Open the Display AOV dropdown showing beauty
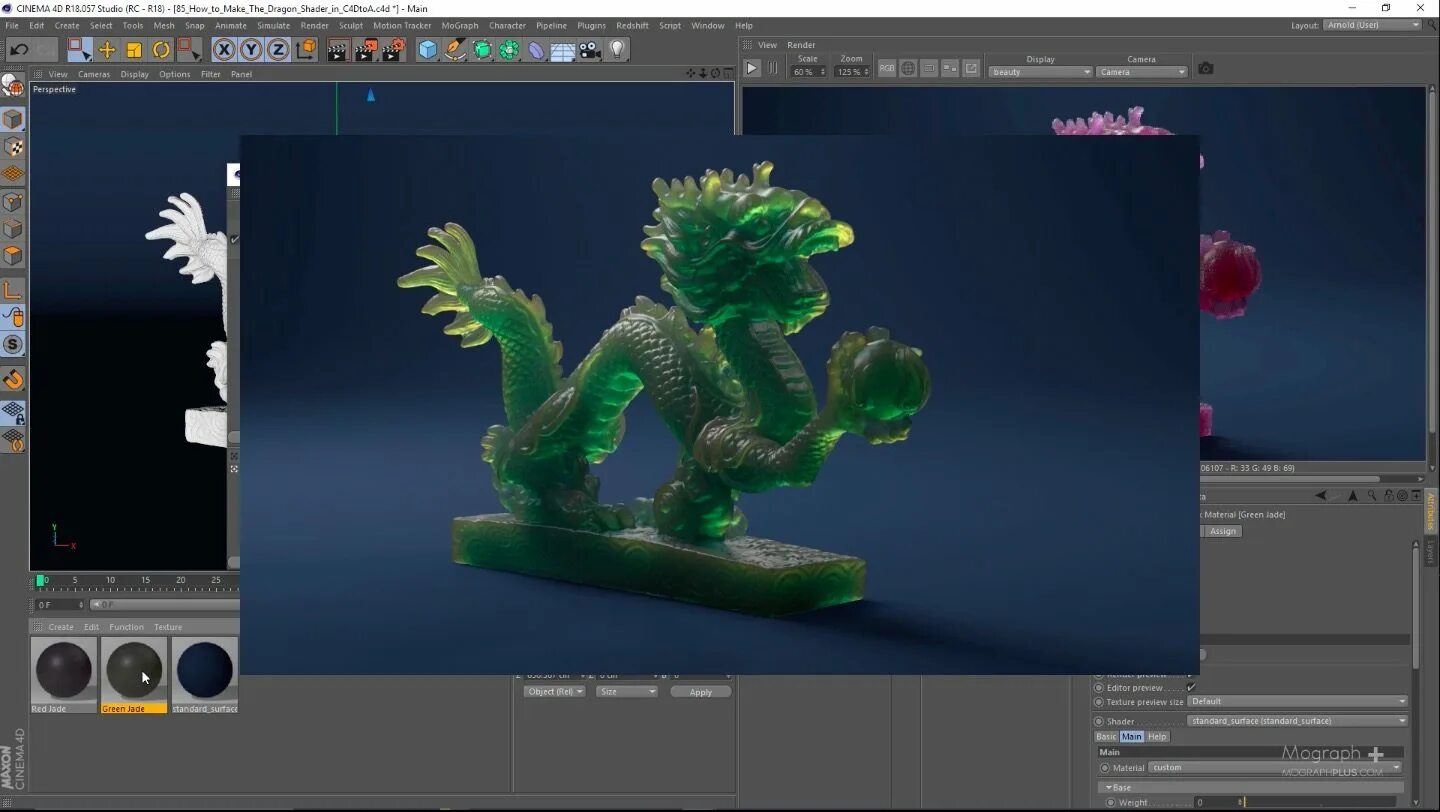 pyautogui.click(x=1040, y=72)
